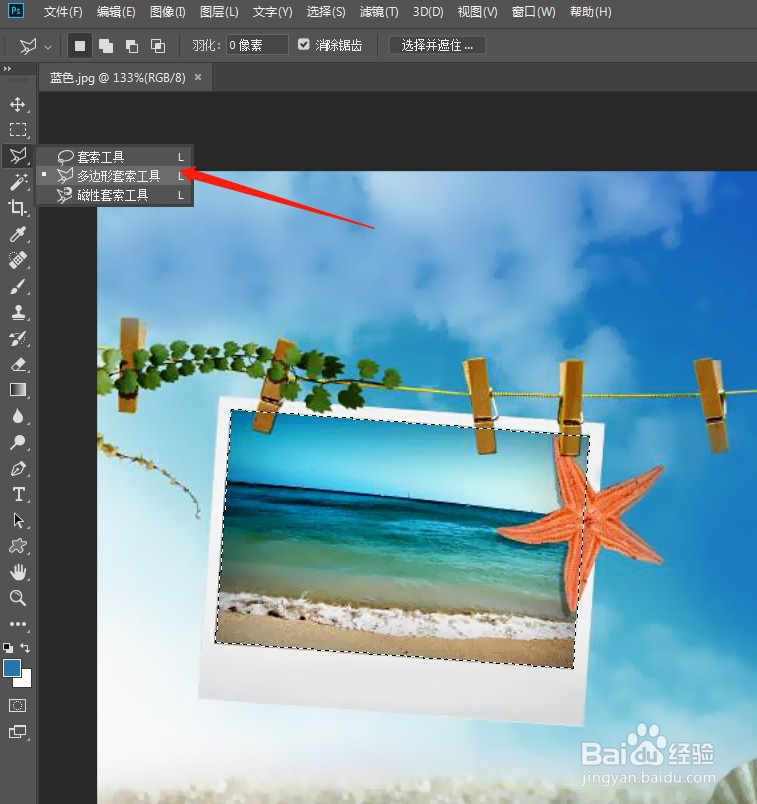Select the Custom Shape tool

coord(18,546)
